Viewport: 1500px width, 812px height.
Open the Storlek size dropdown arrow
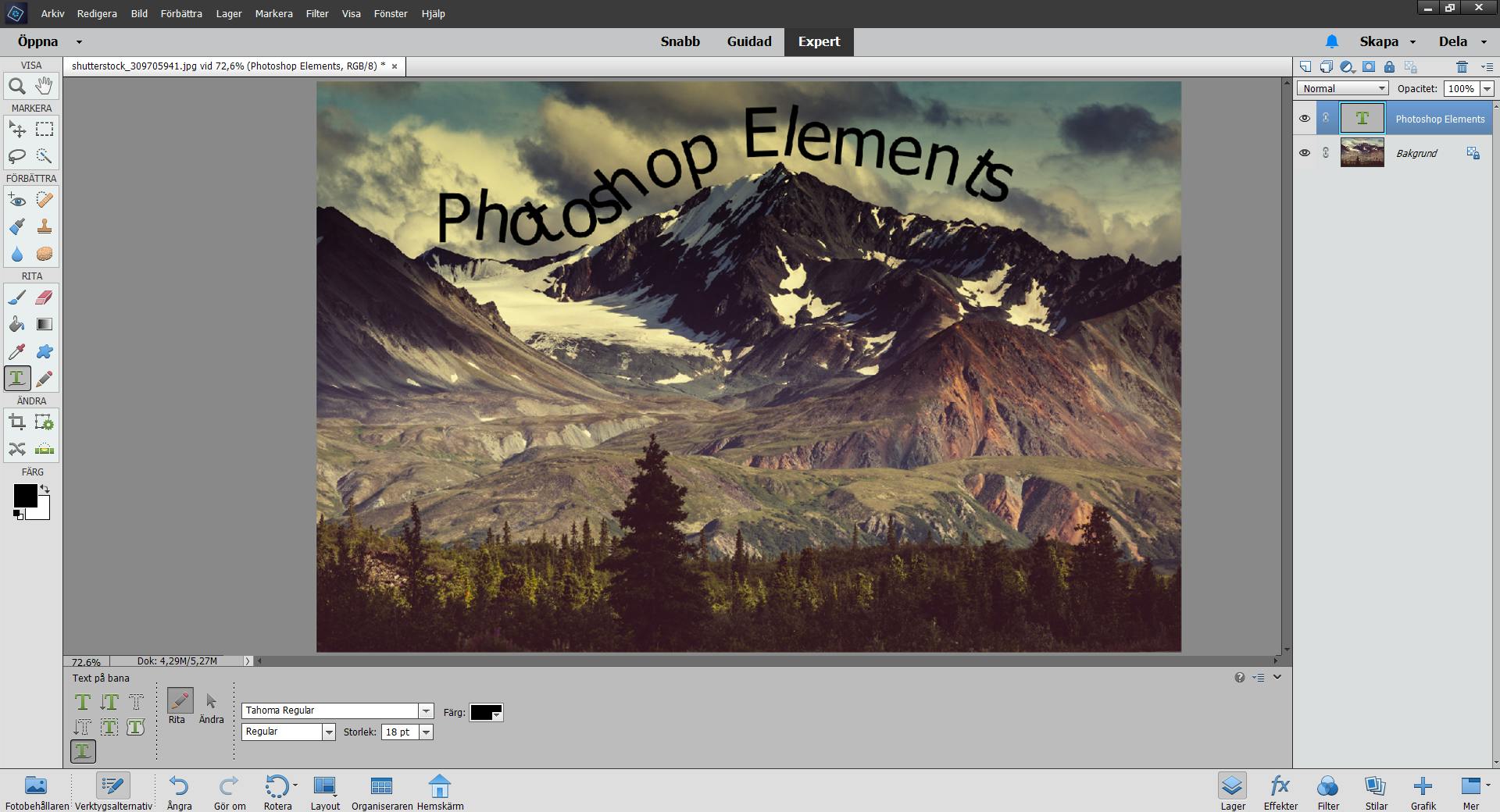point(426,732)
